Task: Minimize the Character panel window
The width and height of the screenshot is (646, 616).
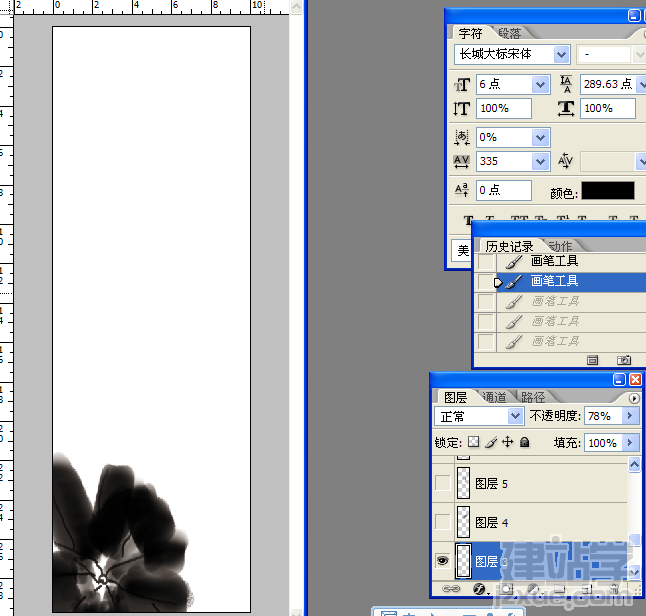Action: [634, 16]
